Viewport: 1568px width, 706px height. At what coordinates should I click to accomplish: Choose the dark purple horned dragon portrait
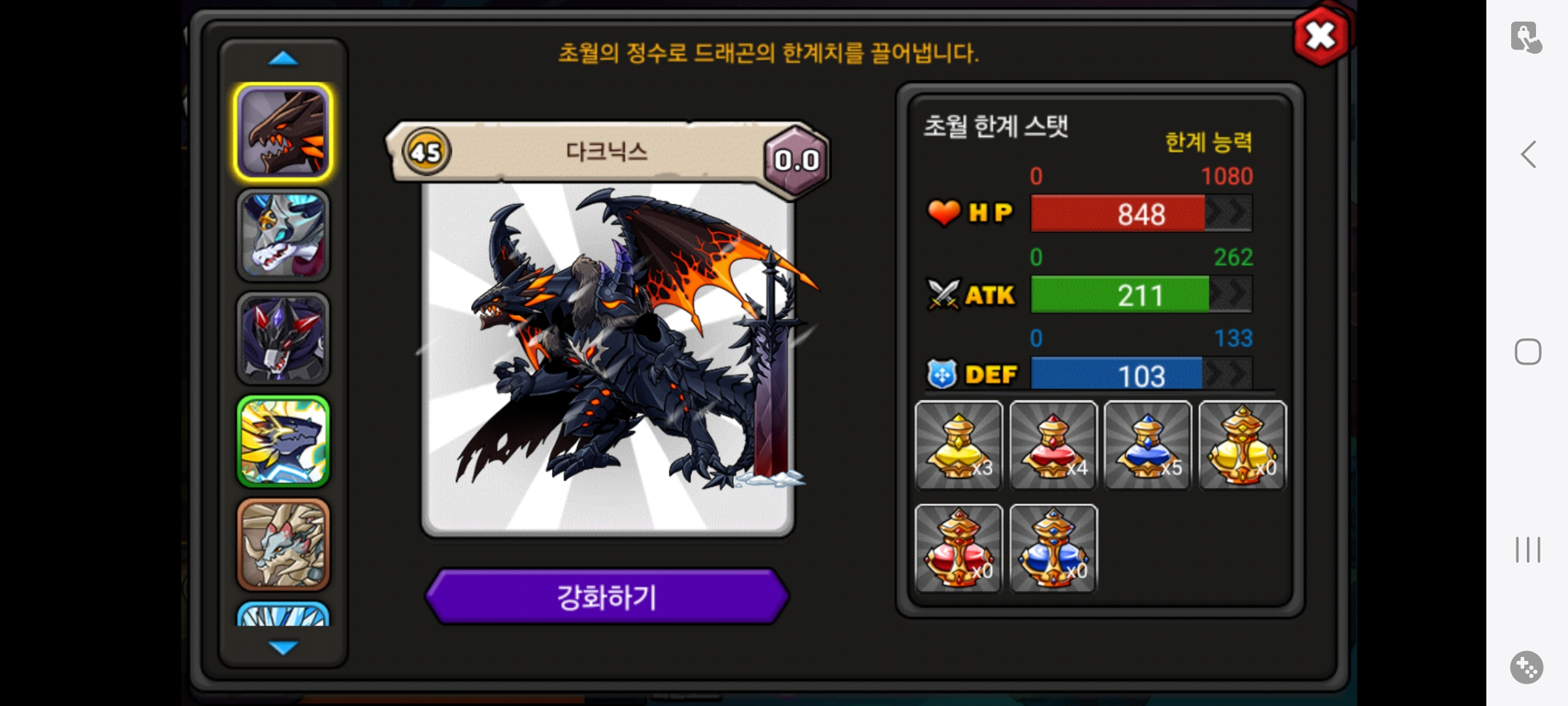pyautogui.click(x=283, y=338)
